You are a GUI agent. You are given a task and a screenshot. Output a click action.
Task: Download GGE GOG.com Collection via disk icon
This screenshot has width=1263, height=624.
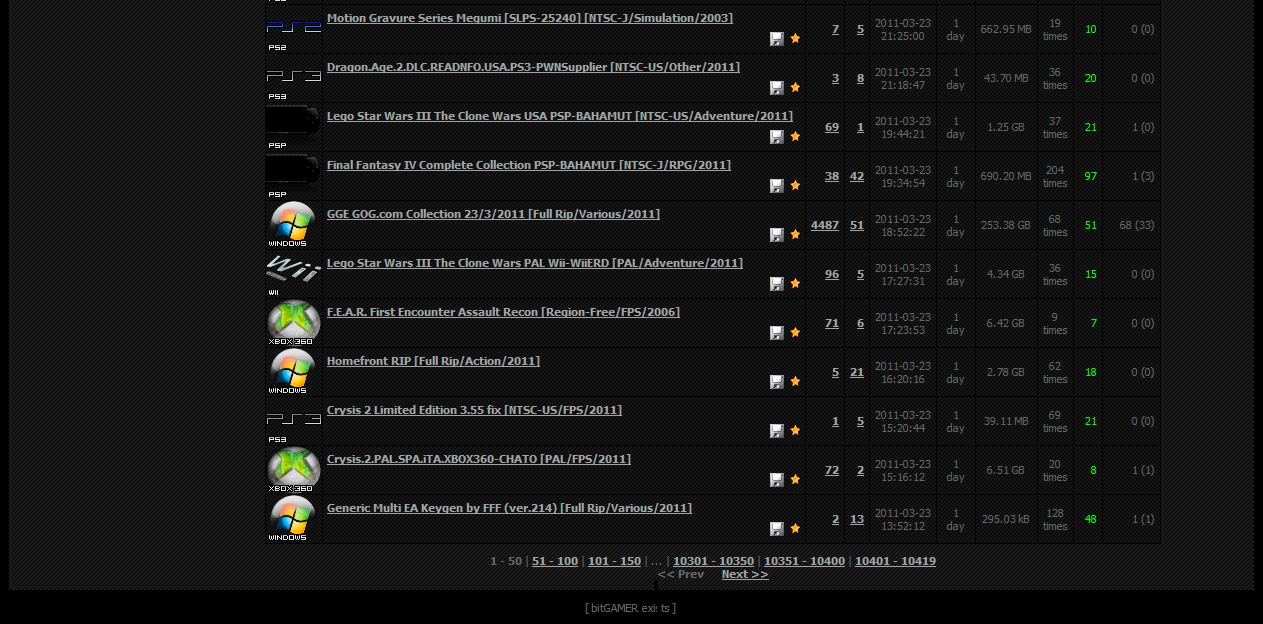[x=777, y=234]
